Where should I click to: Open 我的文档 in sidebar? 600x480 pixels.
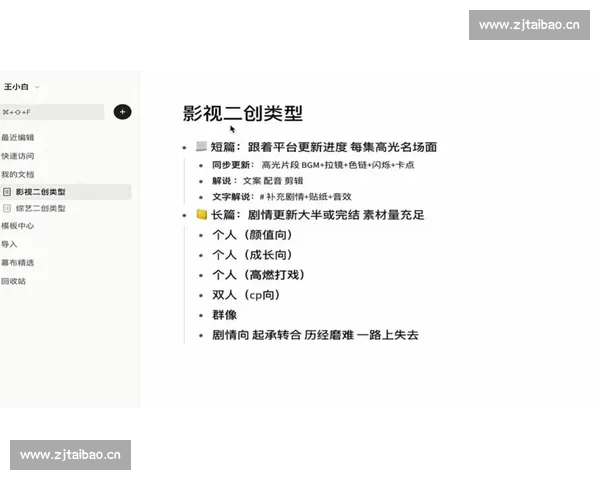click(x=18, y=175)
